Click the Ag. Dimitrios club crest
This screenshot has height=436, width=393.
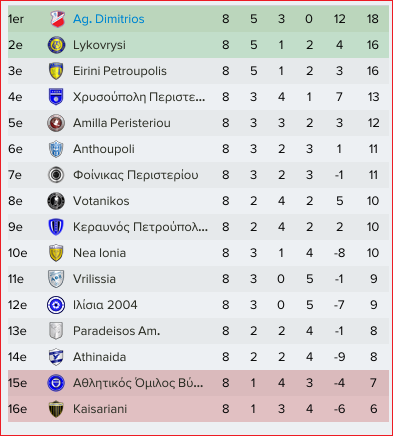pos(56,19)
